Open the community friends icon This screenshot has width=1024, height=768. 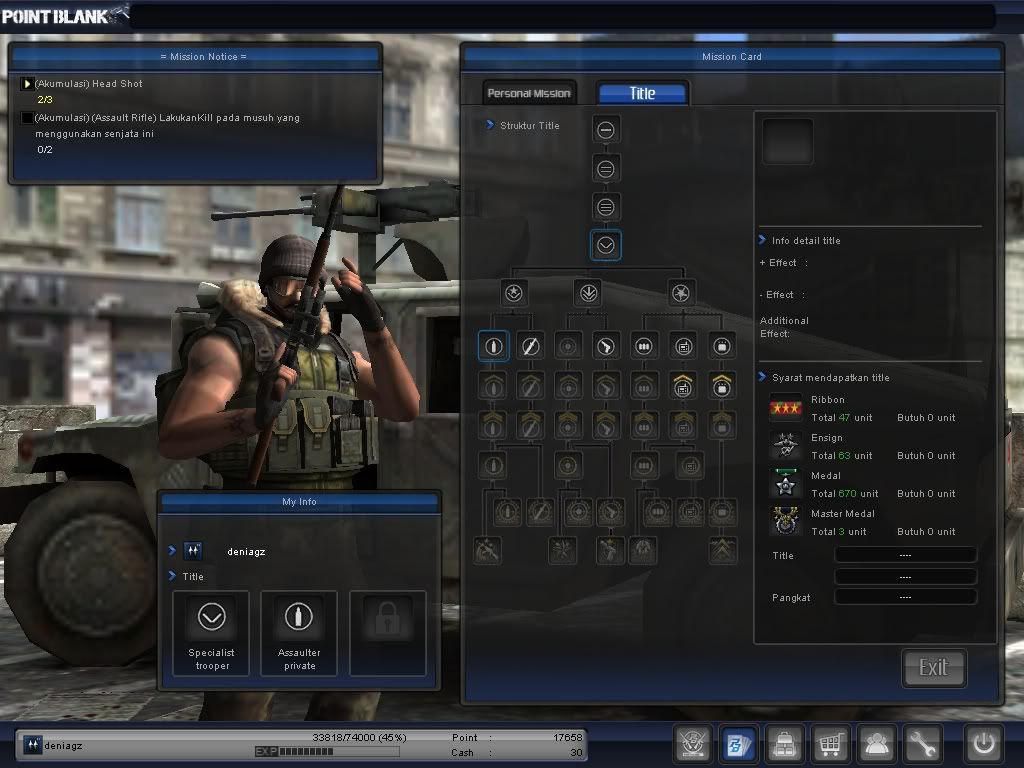click(876, 744)
